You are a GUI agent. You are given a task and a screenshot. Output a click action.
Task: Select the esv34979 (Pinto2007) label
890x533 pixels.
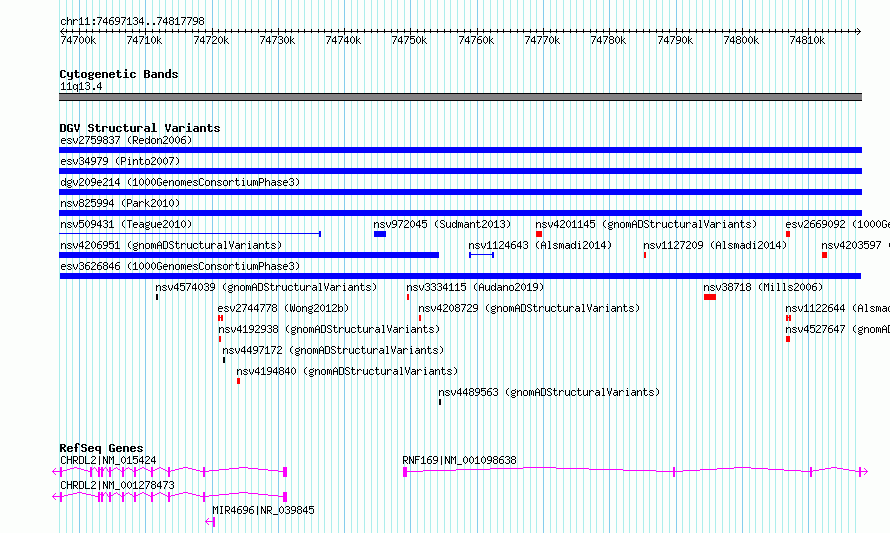(120, 161)
